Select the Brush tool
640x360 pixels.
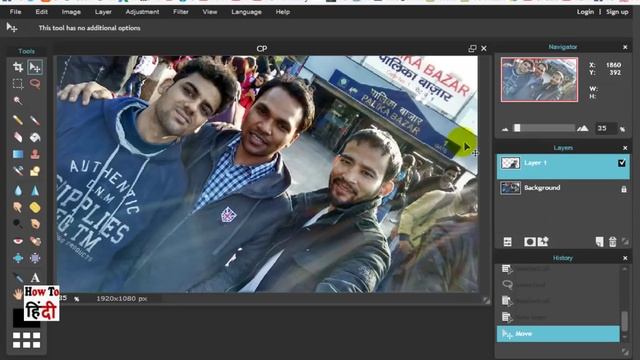(35, 120)
